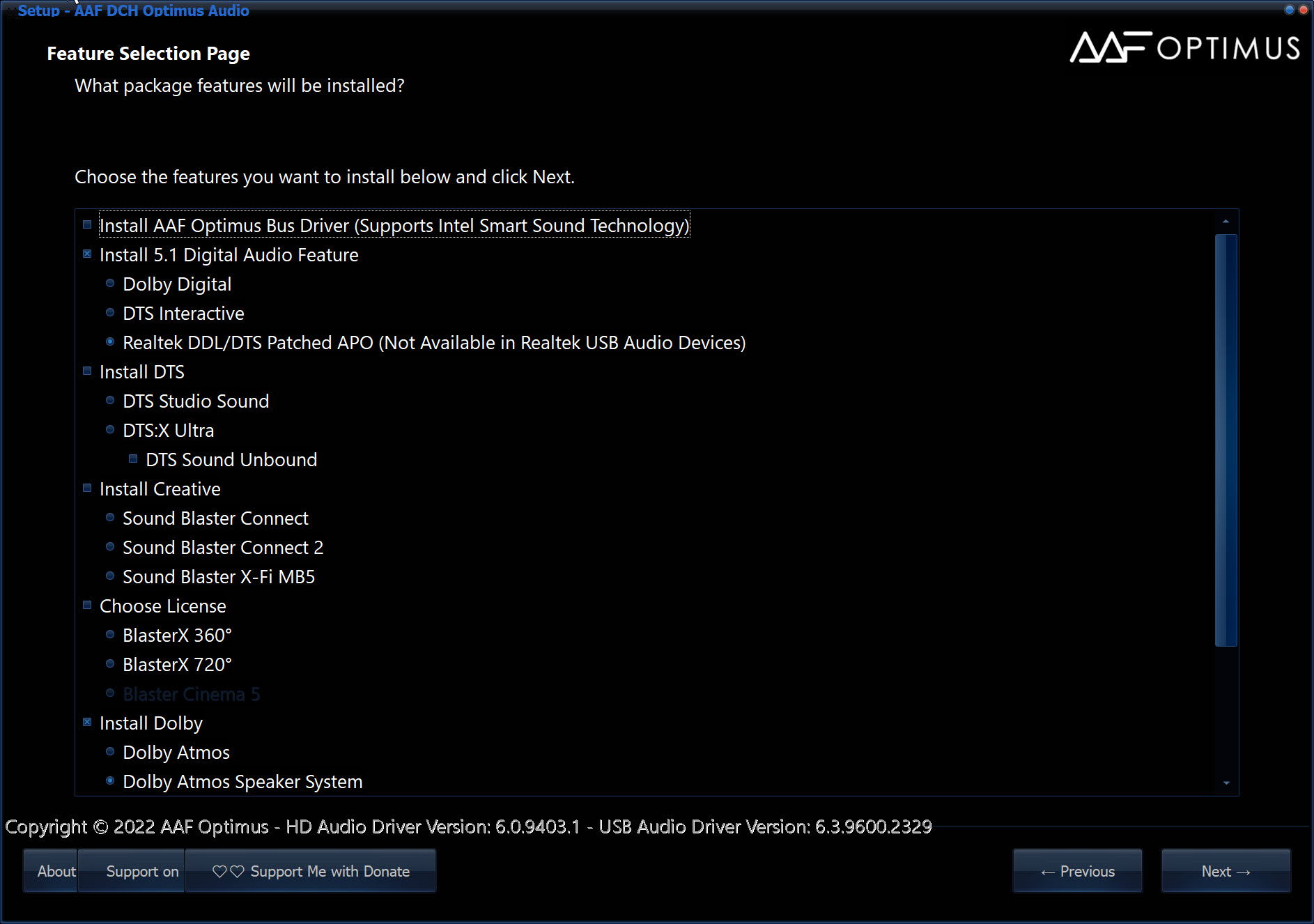Select the Dolby Atmos radio option

(x=110, y=751)
